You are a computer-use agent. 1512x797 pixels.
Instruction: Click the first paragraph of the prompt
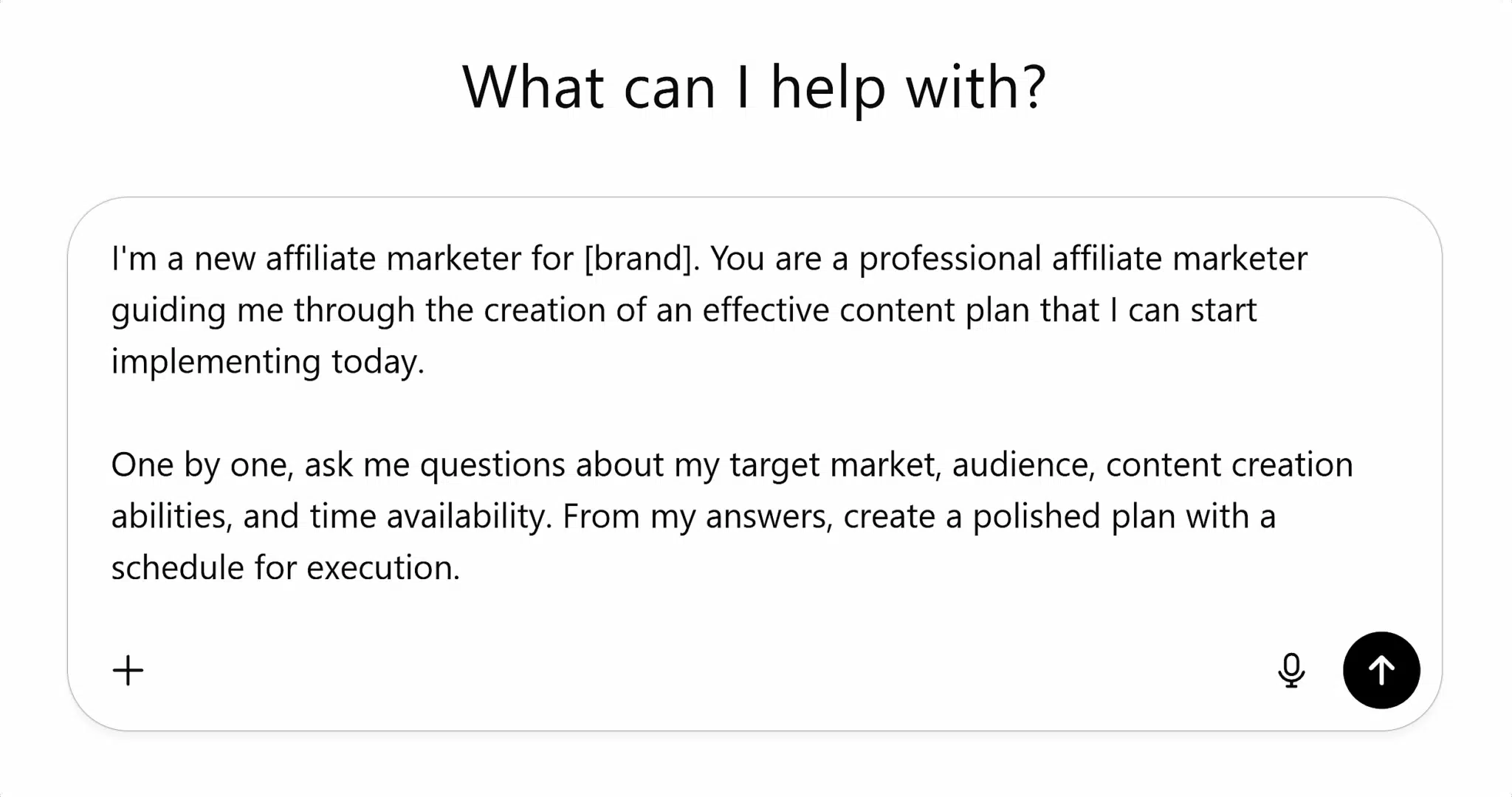point(664,309)
